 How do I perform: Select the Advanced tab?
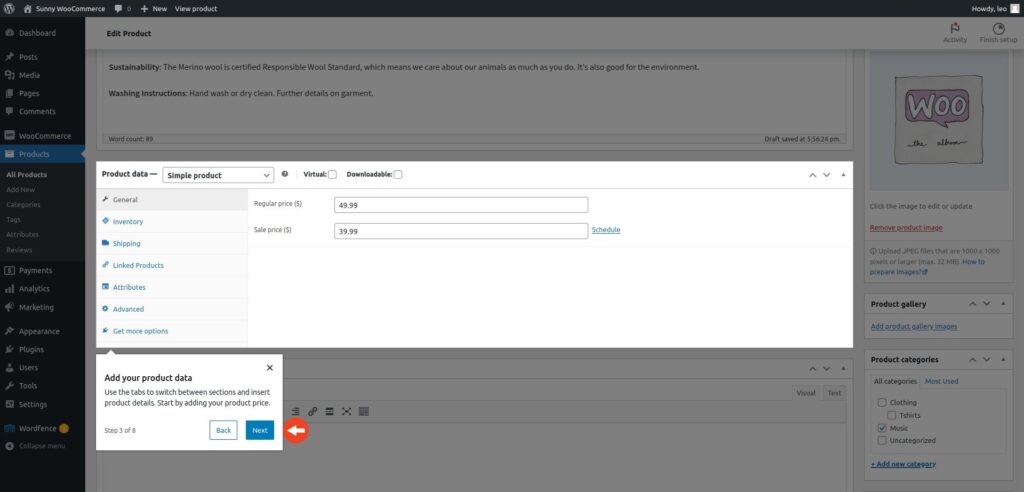172,309
